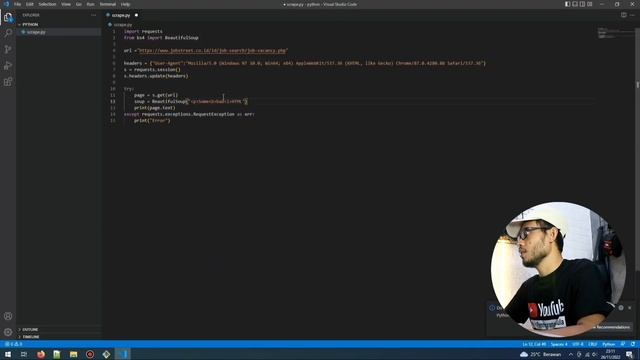Open errors and warnings count in status bar

pyautogui.click(x=13, y=344)
